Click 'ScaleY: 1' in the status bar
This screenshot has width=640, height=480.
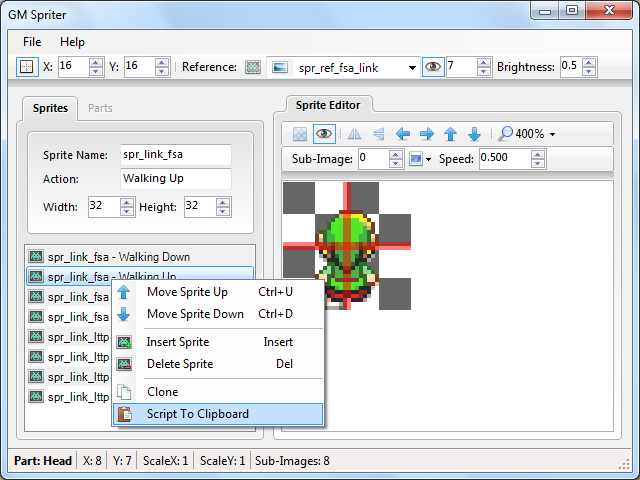pyautogui.click(x=222, y=461)
